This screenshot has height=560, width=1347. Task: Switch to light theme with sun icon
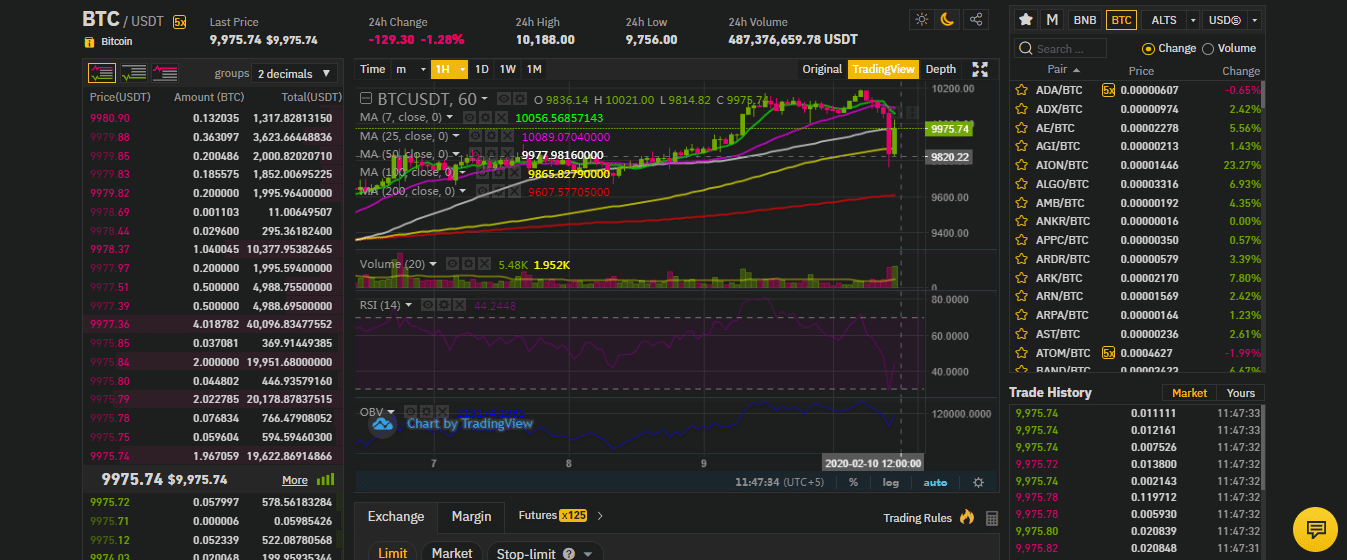(921, 19)
